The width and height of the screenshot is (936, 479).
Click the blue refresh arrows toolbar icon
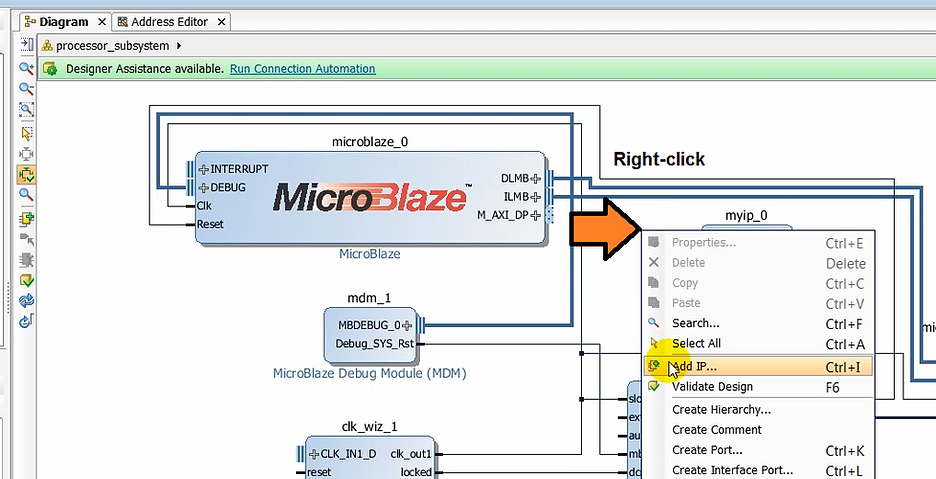click(27, 300)
